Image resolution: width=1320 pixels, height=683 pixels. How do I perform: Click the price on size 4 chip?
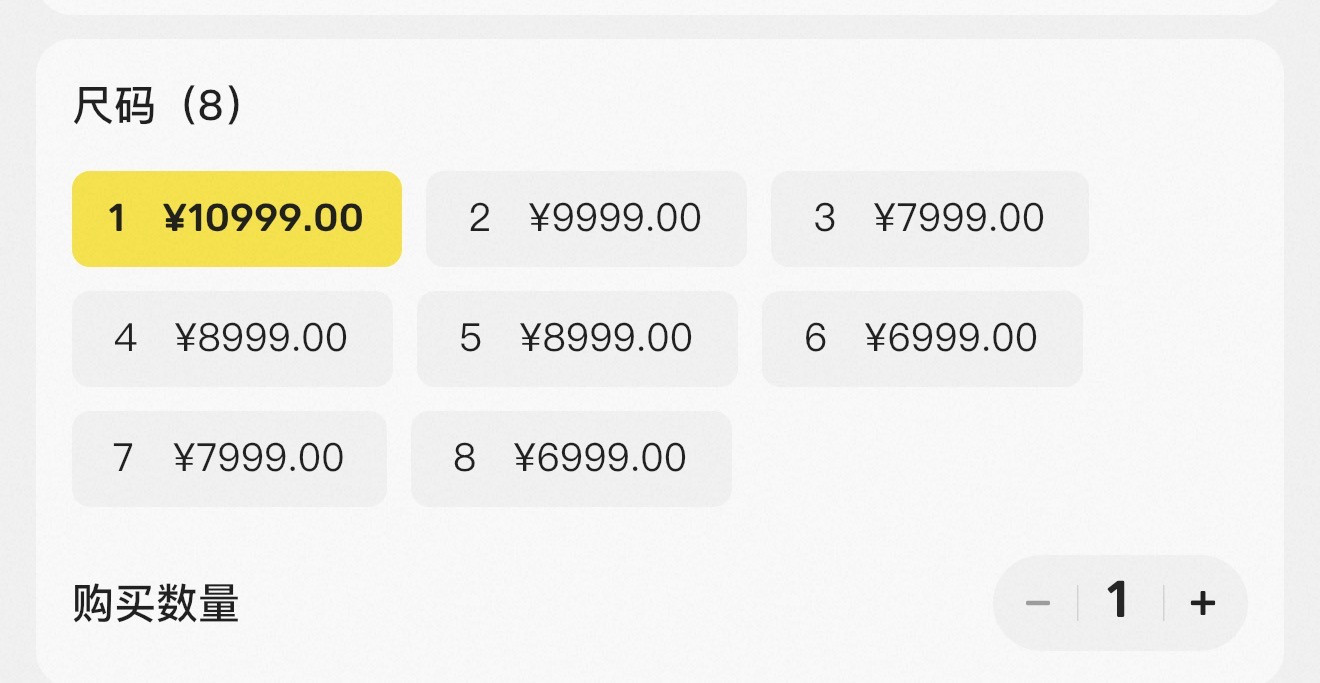[261, 338]
